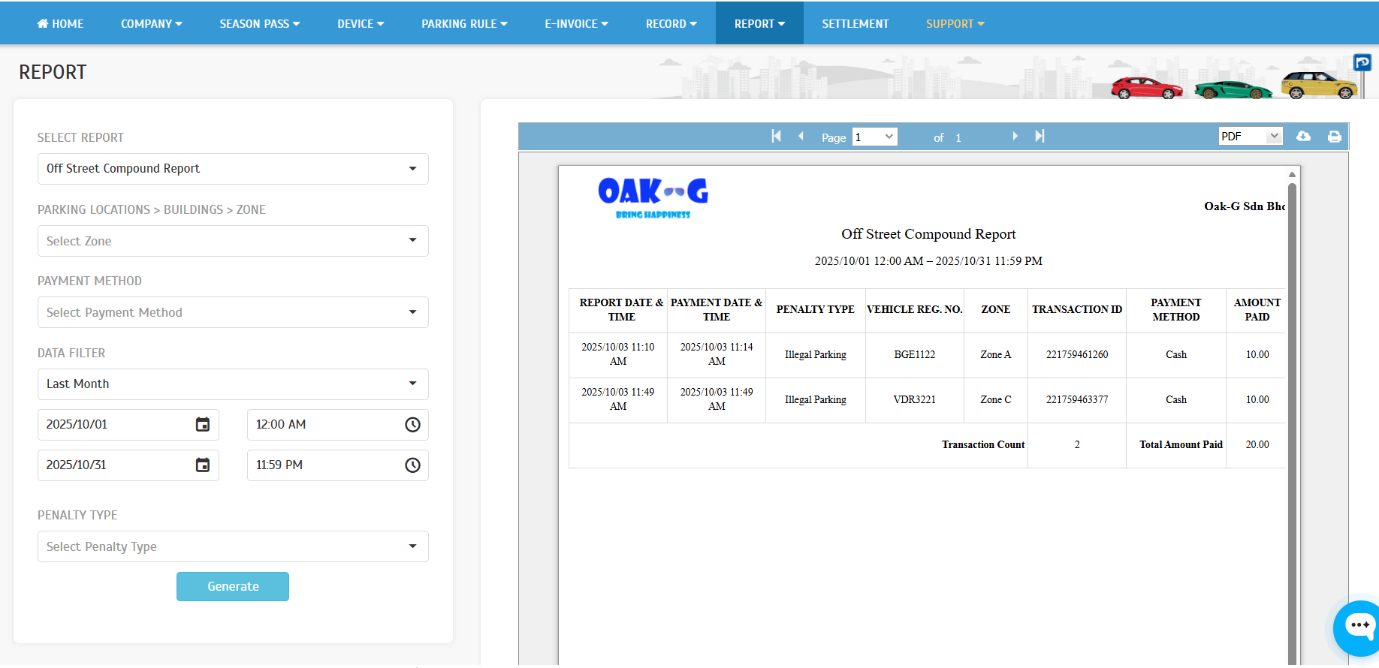Print the report using printer icon
Screen dimensions: 1379x668
pyautogui.click(x=1334, y=137)
